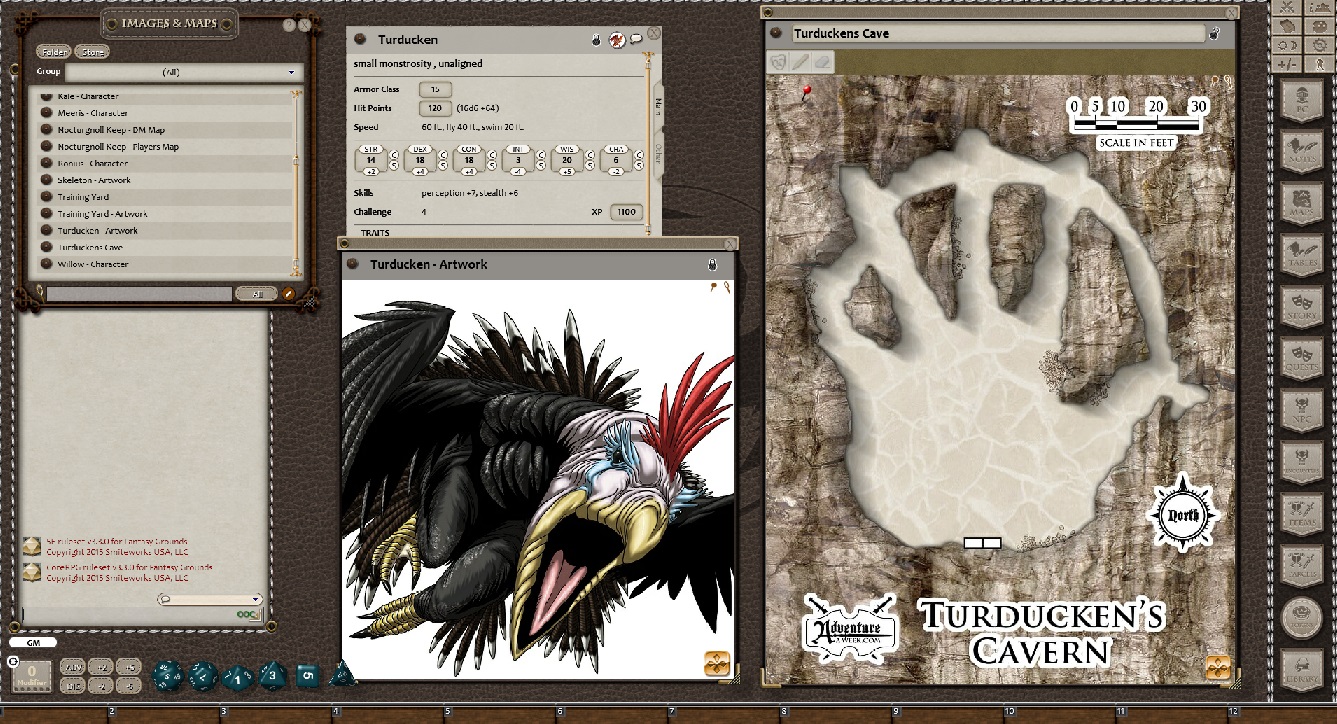The width and height of the screenshot is (1337, 724).
Task: Open the Group dropdown in Images & Maps
Action: point(181,72)
